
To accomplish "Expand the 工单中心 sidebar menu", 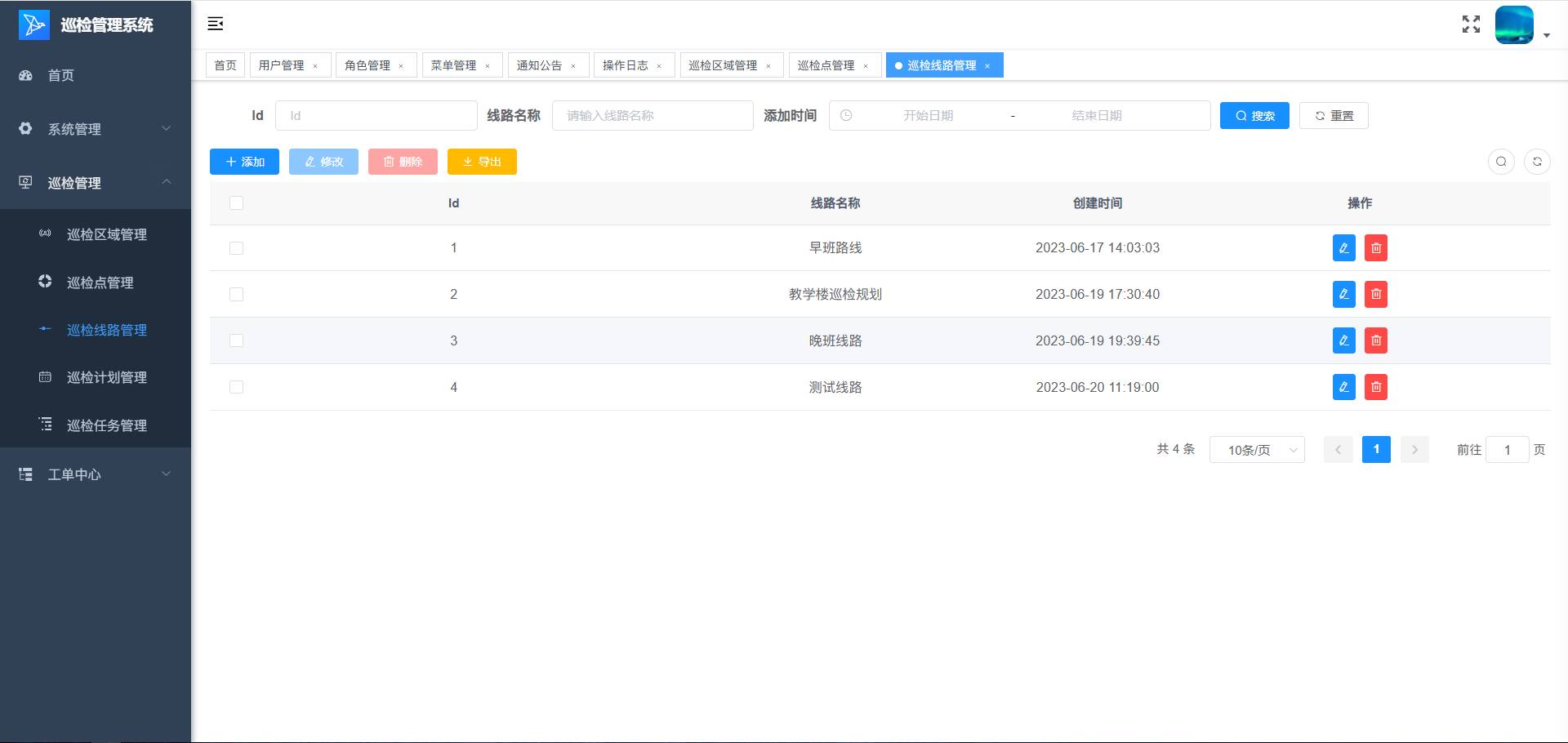I will pos(95,474).
